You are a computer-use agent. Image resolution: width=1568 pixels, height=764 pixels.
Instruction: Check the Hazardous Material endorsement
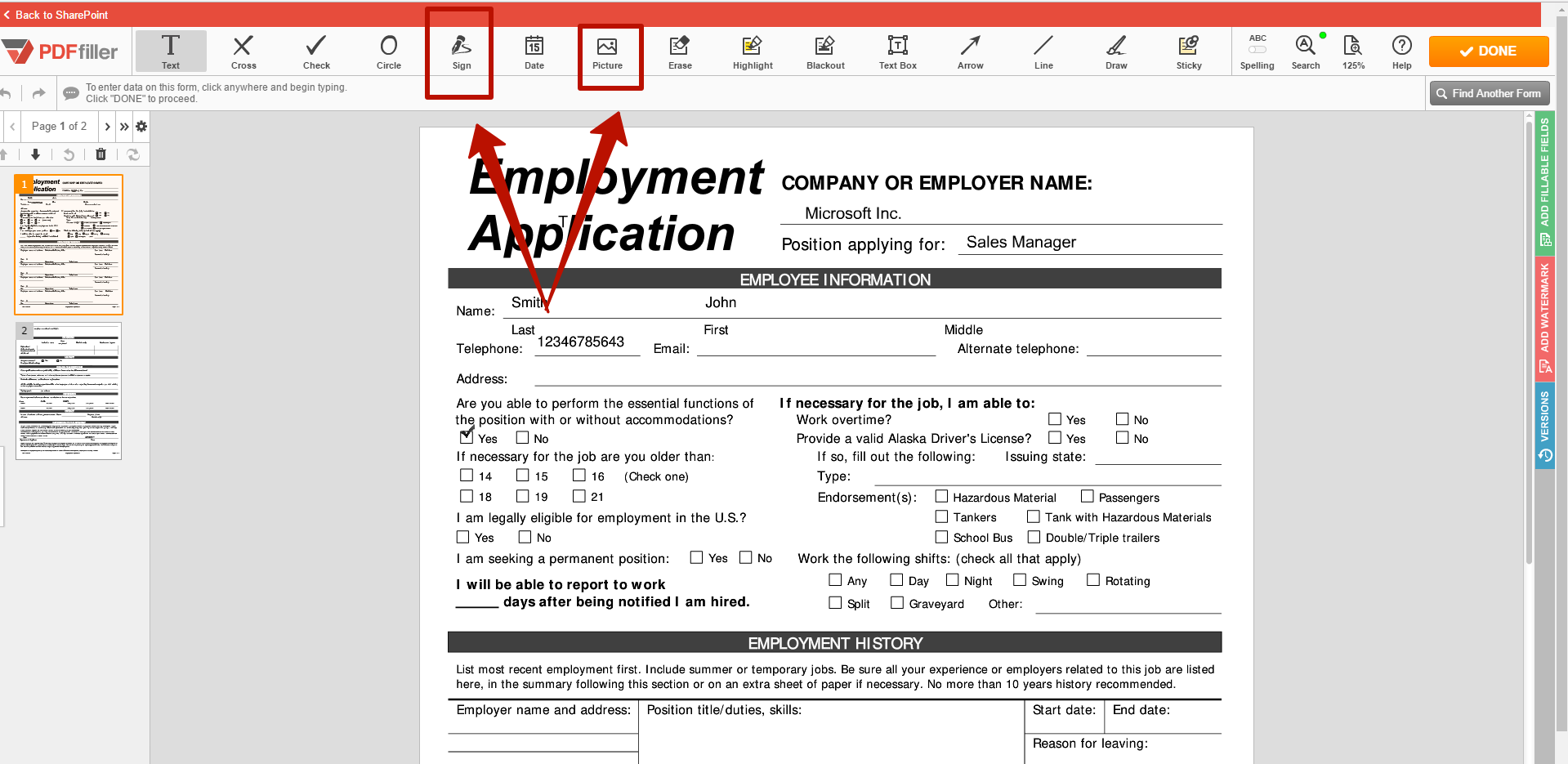point(941,496)
